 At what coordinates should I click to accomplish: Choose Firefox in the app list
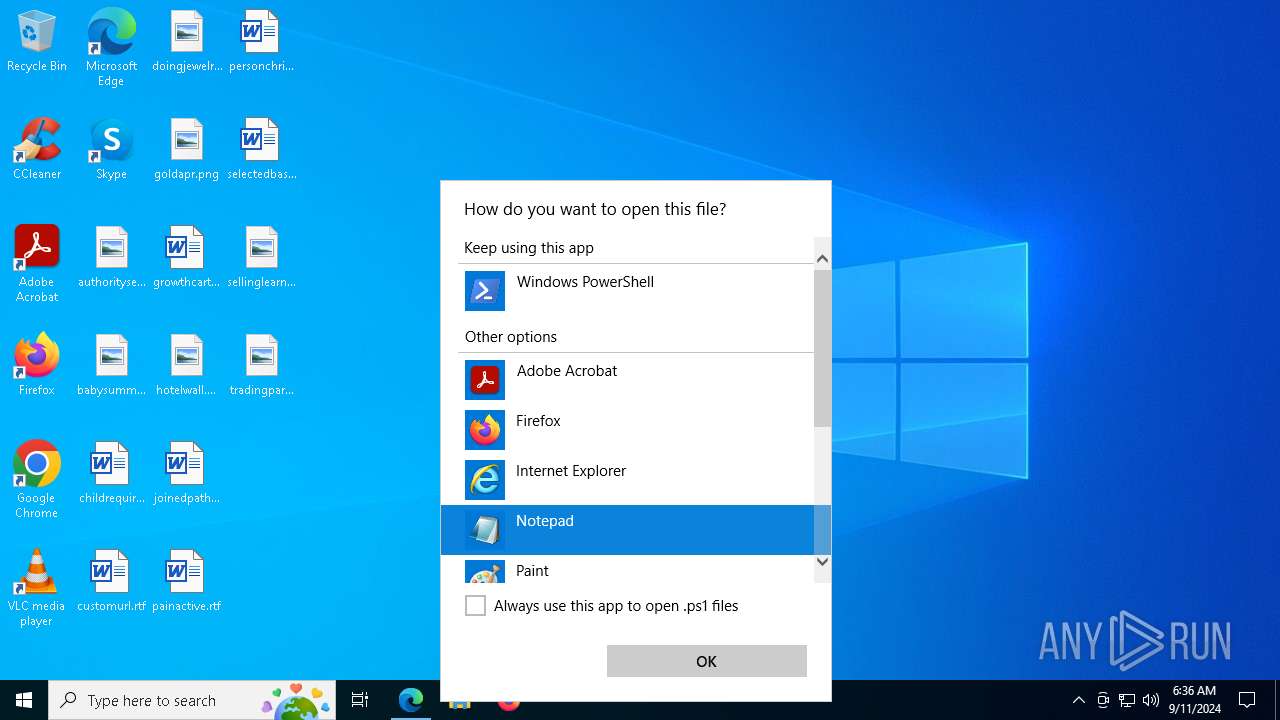click(627, 430)
